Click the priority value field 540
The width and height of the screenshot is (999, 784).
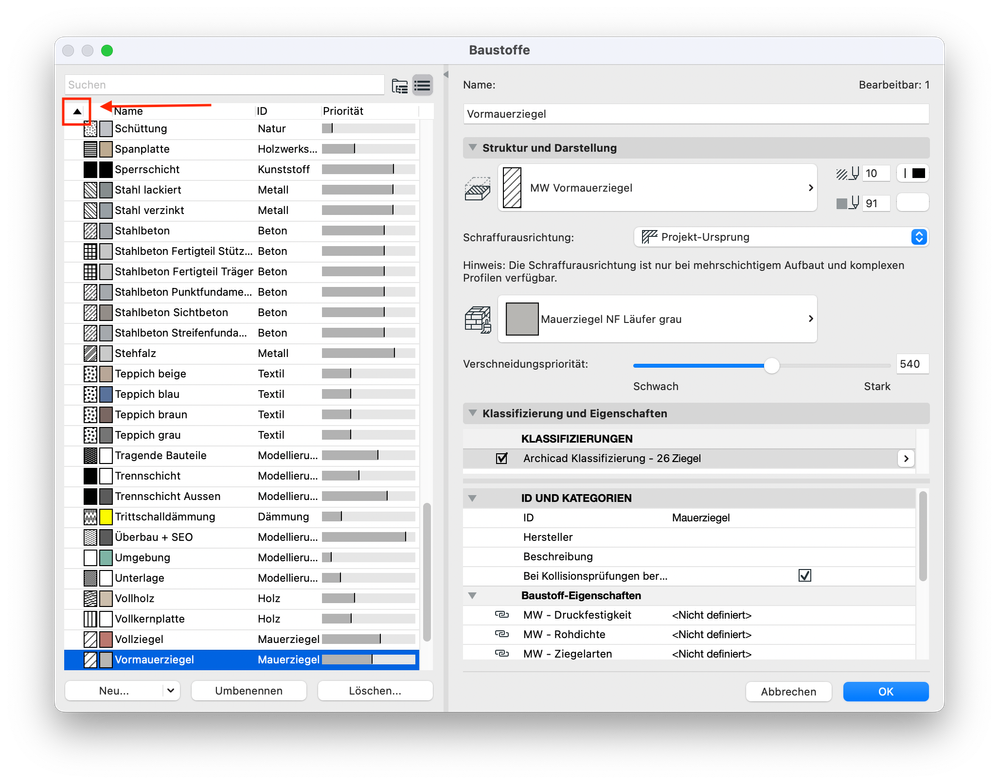[912, 364]
